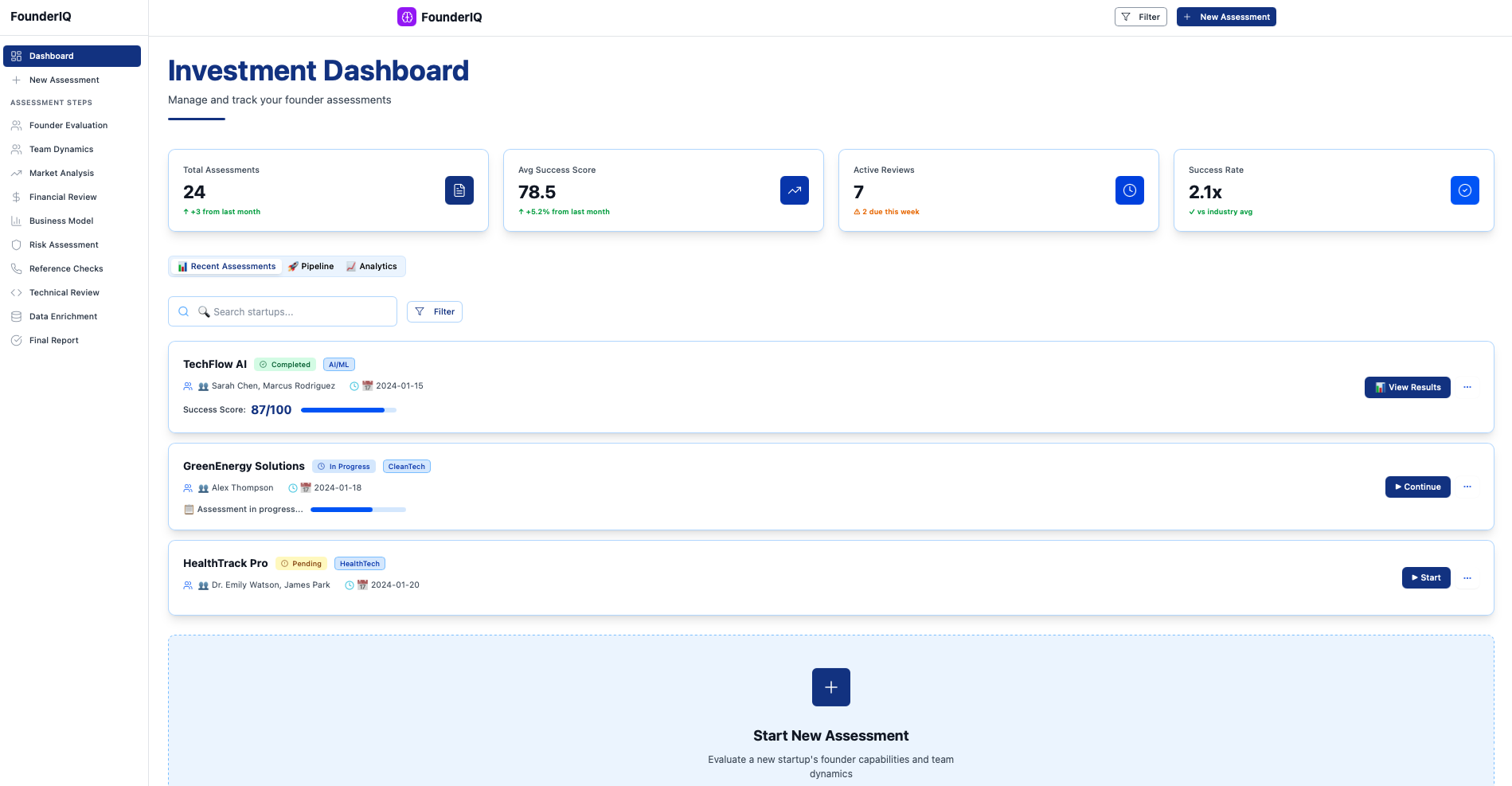Click the FounderIQ logo icon in header
Image resolution: width=1512 pixels, height=786 pixels.
(x=407, y=16)
